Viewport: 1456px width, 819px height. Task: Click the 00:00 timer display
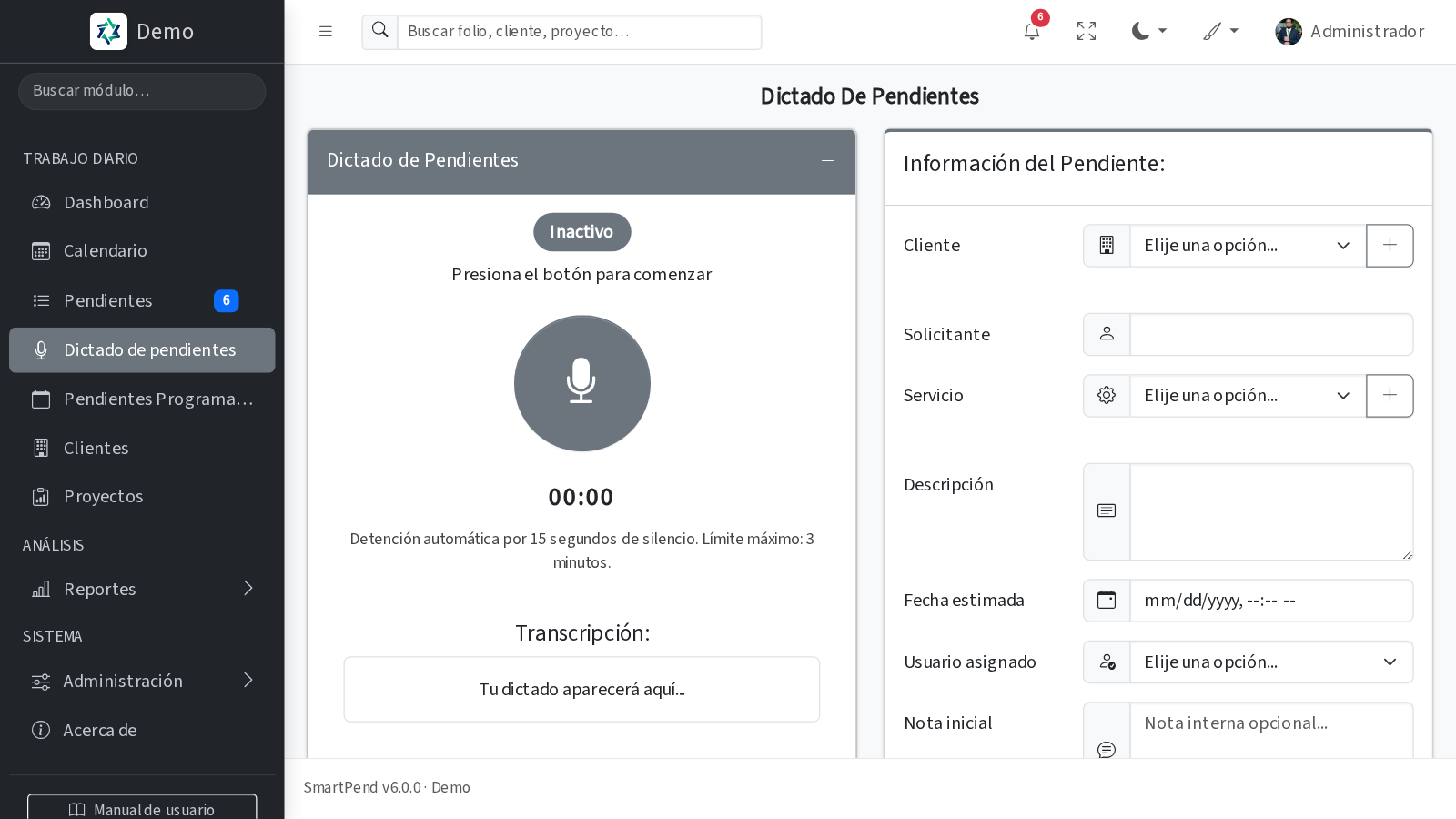581,497
